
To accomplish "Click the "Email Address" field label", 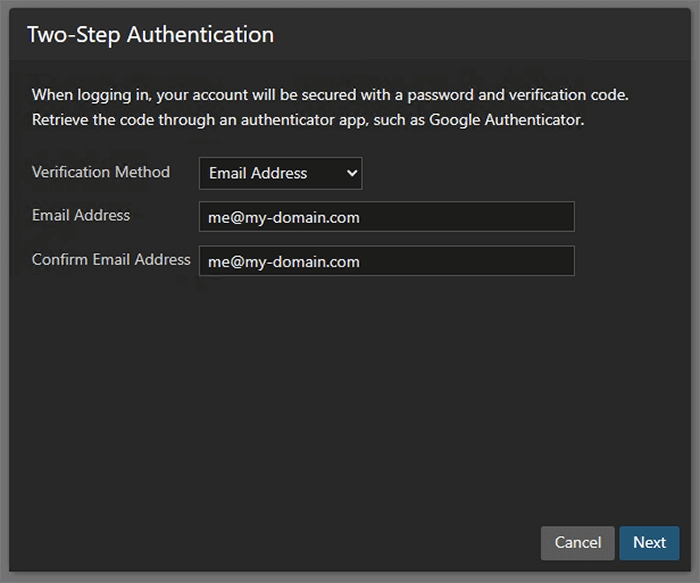I will [81, 215].
